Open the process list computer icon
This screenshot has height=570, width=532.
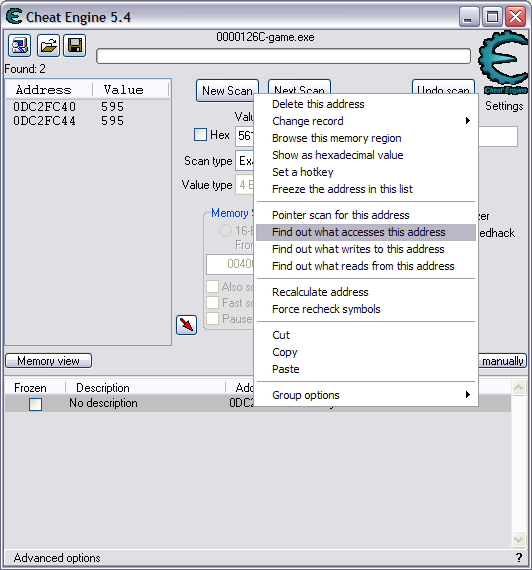[x=20, y=46]
